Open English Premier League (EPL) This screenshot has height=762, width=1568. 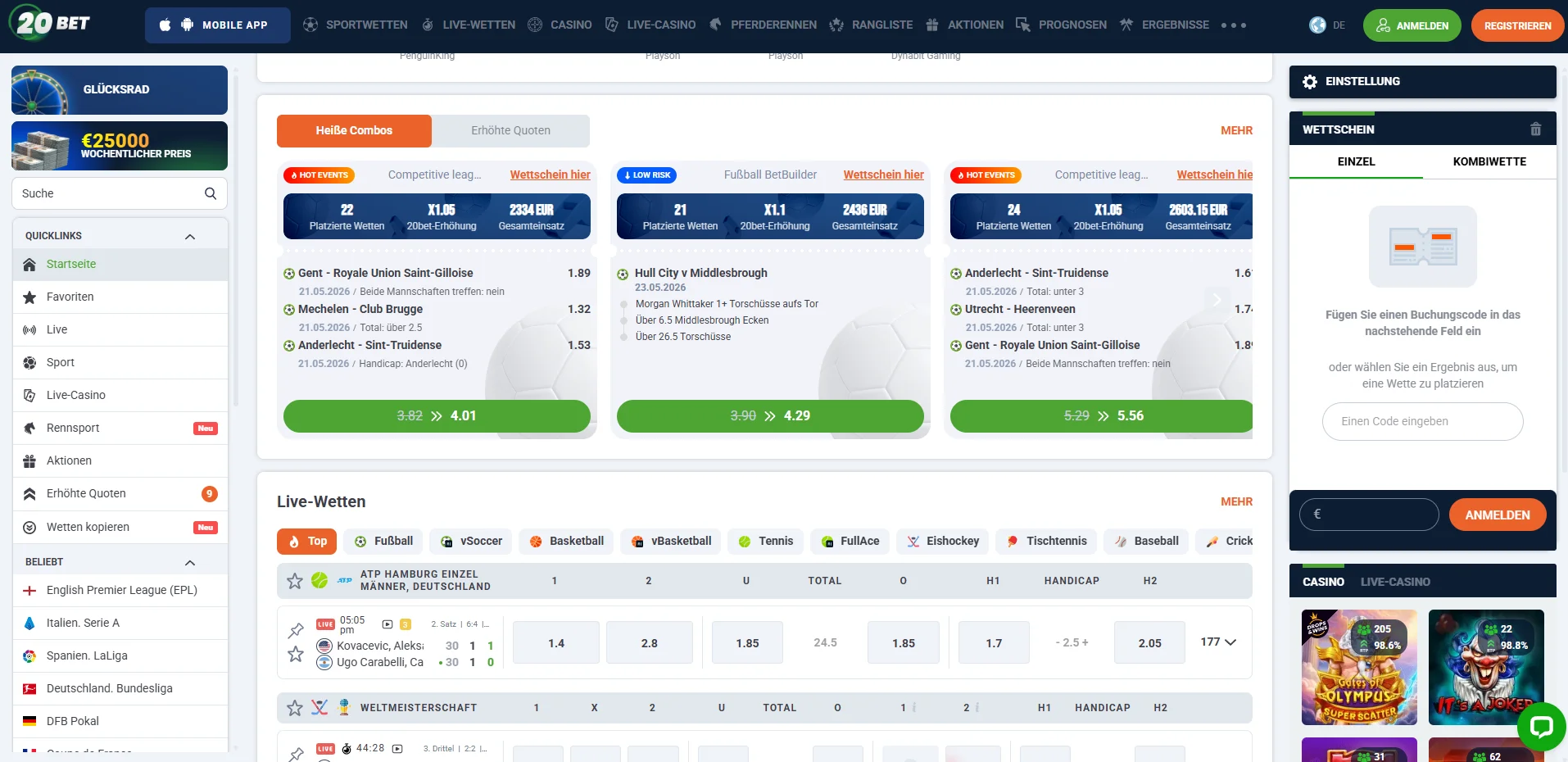120,590
